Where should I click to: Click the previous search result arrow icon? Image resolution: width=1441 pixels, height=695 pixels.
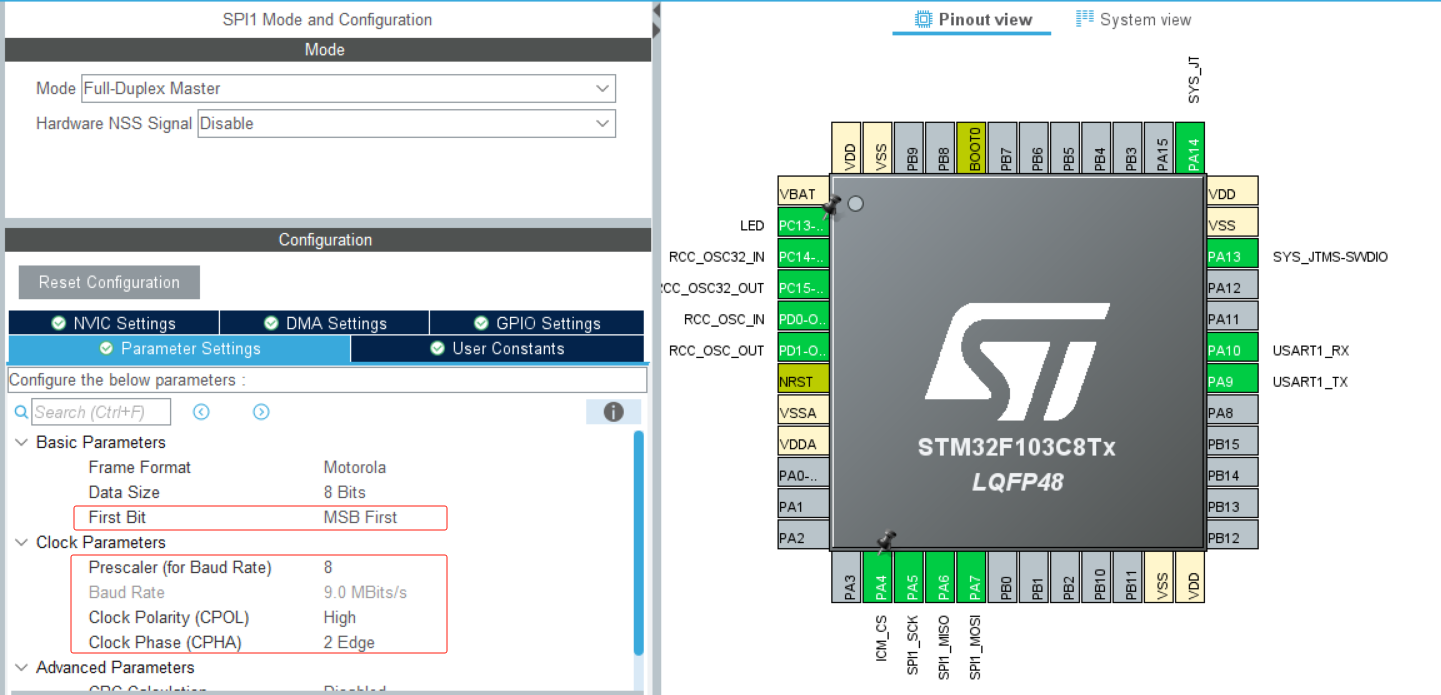[201, 412]
